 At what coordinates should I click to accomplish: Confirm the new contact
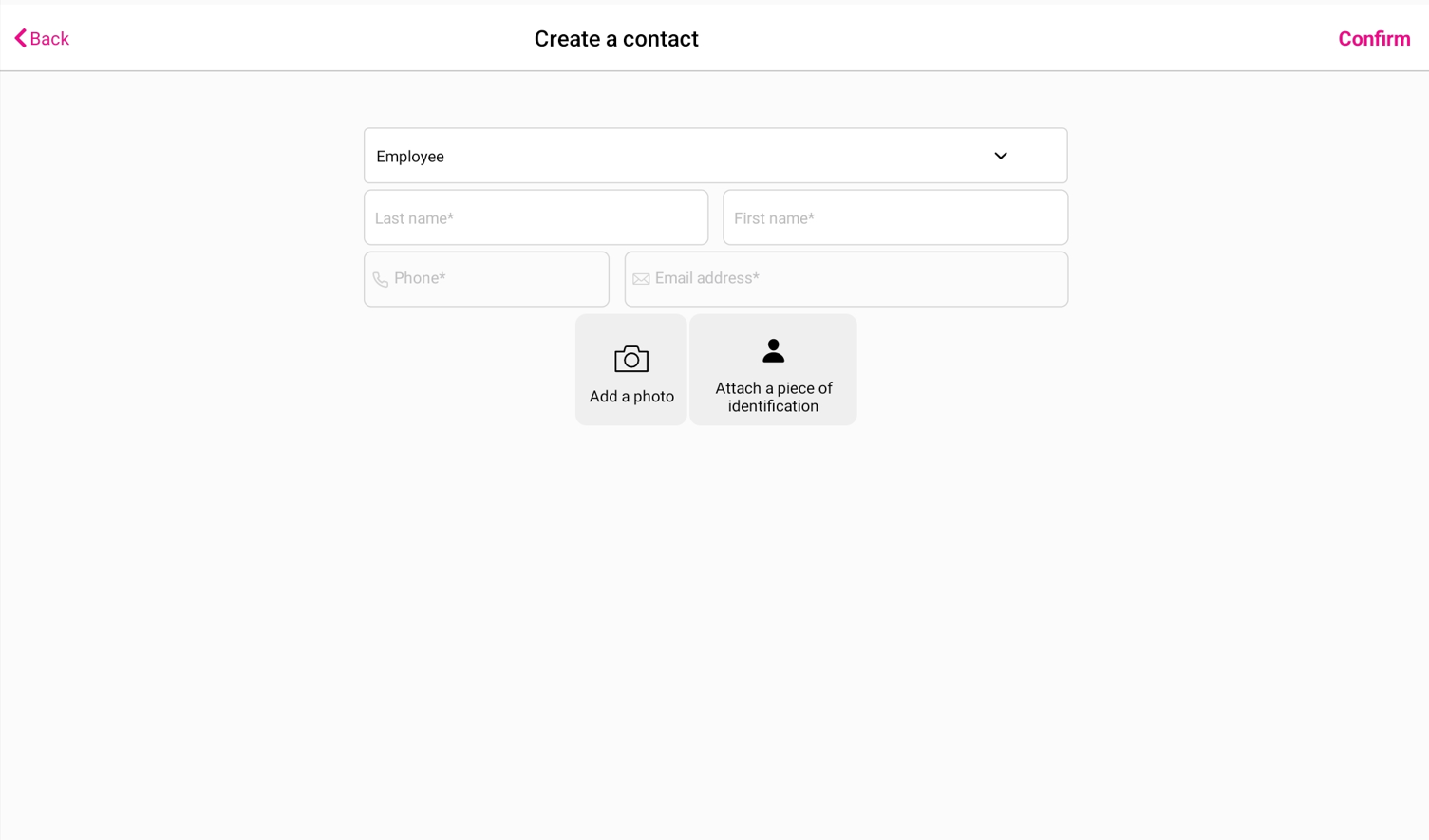[x=1374, y=39]
